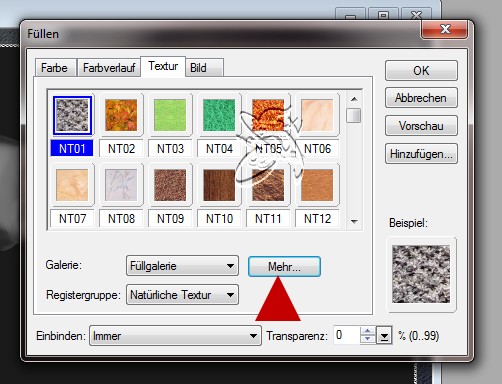
Task: Open the Bild tab
Action: (204, 68)
